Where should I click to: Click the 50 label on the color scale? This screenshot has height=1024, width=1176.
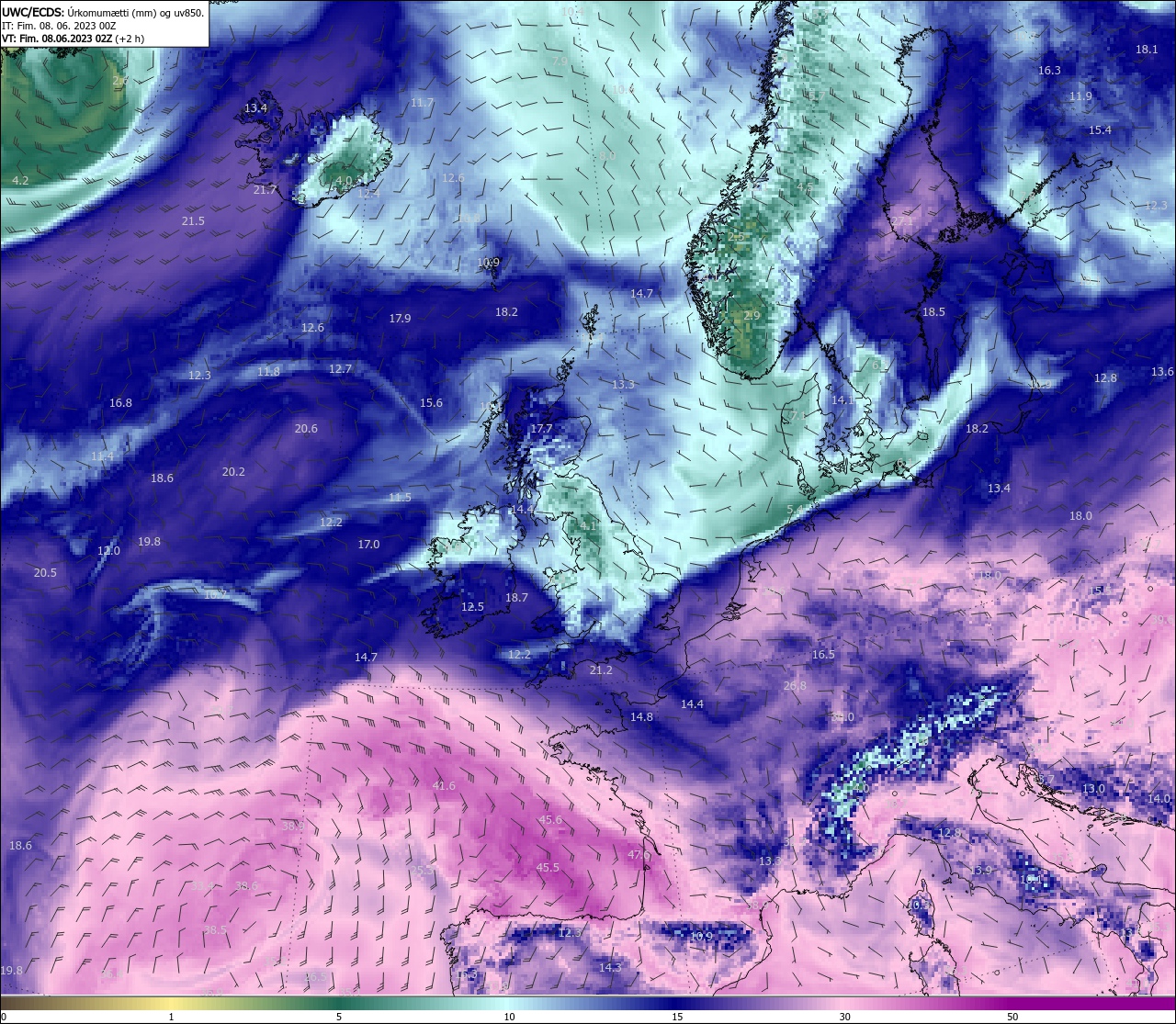click(x=1012, y=1017)
